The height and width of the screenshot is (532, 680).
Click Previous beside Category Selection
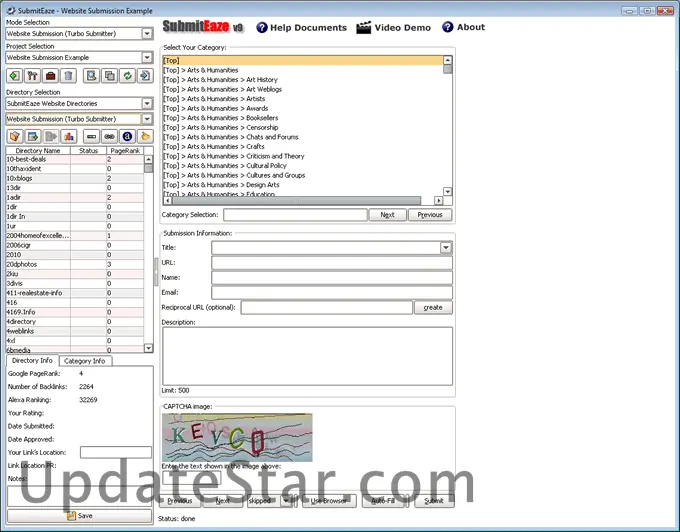[430, 215]
